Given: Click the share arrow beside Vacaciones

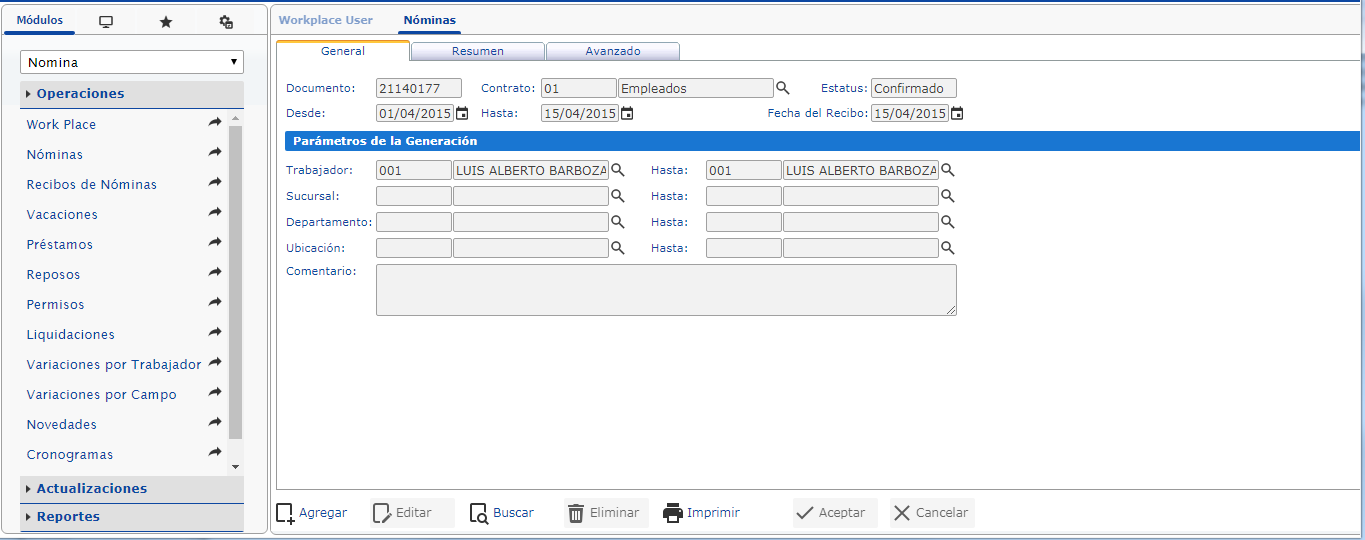Looking at the screenshot, I should tap(215, 213).
